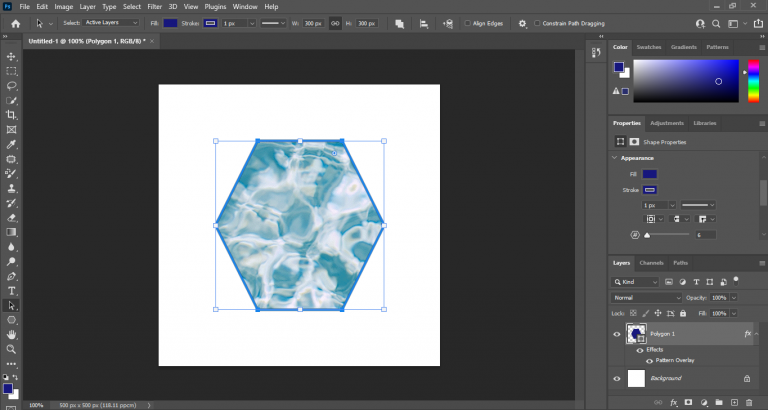This screenshot has height=410, width=768.
Task: Select the Horizontal Type tool
Action: pyautogui.click(x=11, y=291)
